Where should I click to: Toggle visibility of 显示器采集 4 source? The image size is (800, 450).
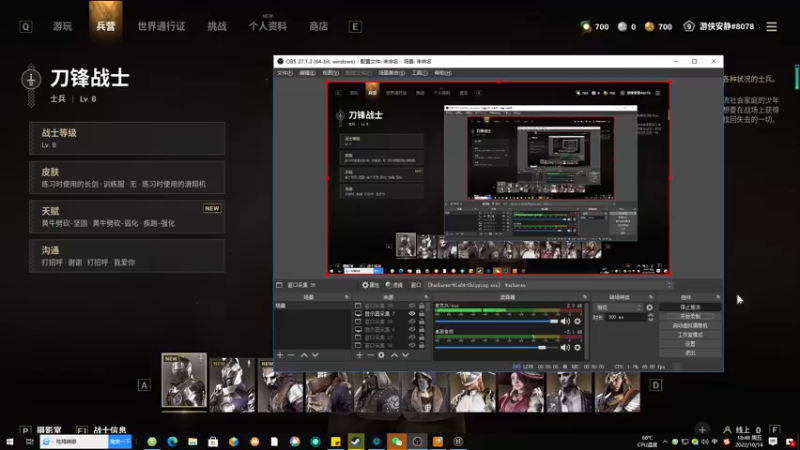412,330
